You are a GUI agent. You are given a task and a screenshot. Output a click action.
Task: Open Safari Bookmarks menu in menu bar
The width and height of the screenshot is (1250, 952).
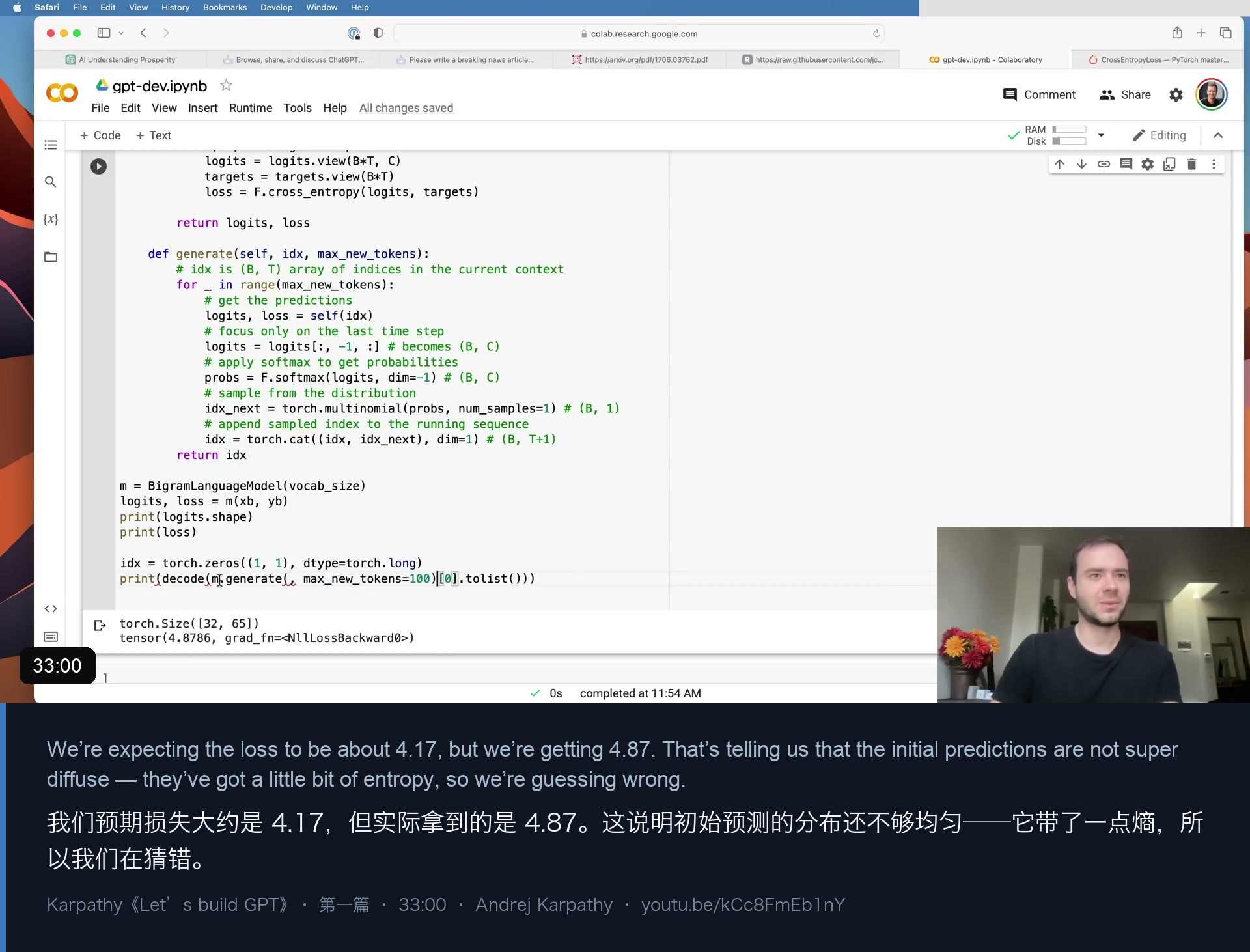tap(225, 7)
